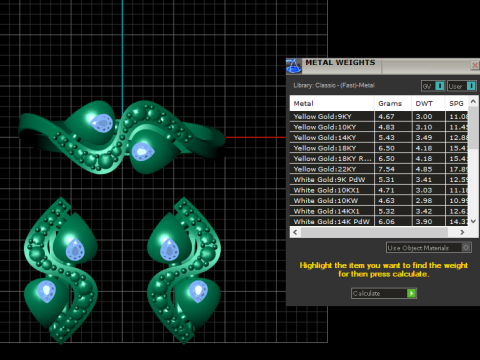Sort by the Grams column header

[x=393, y=103]
